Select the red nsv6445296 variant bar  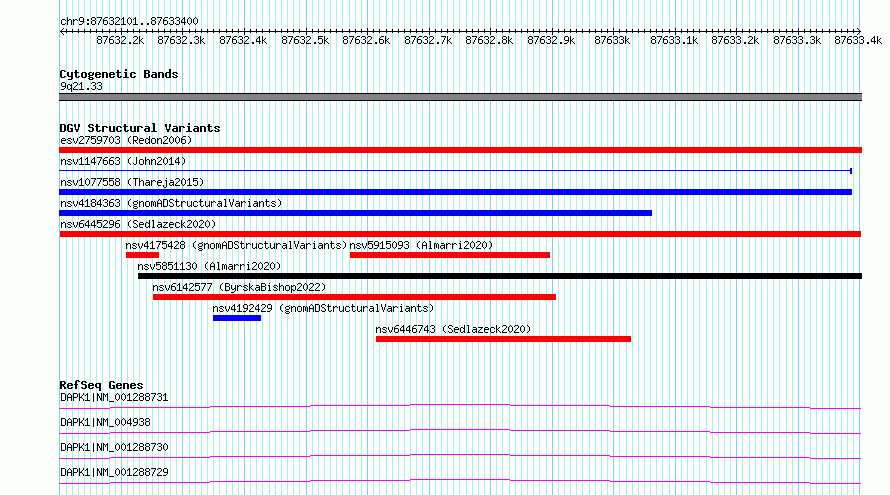pos(460,234)
